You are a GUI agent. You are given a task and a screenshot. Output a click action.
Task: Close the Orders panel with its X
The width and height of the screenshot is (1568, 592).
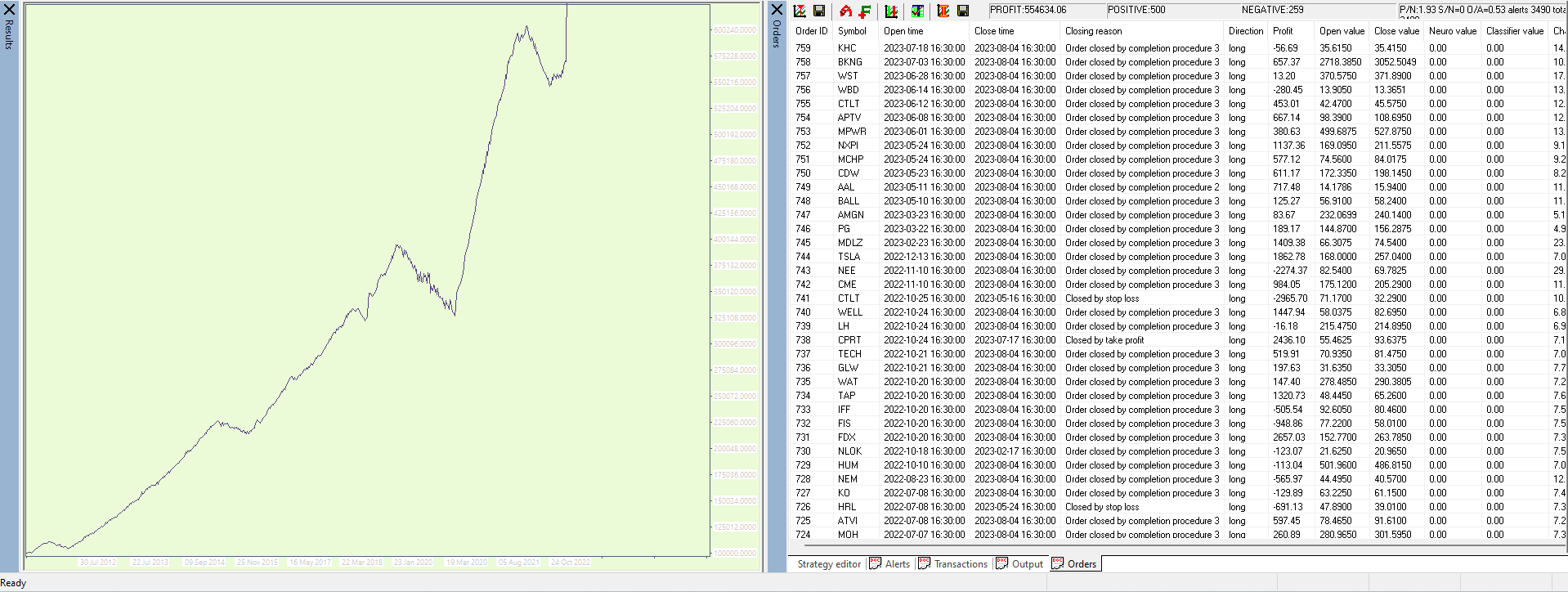(x=777, y=10)
